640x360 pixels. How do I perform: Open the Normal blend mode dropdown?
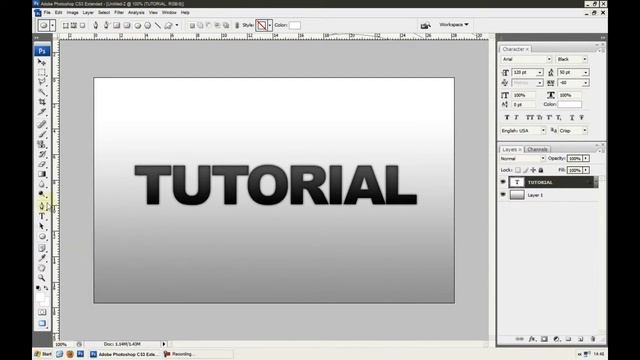[x=542, y=158]
